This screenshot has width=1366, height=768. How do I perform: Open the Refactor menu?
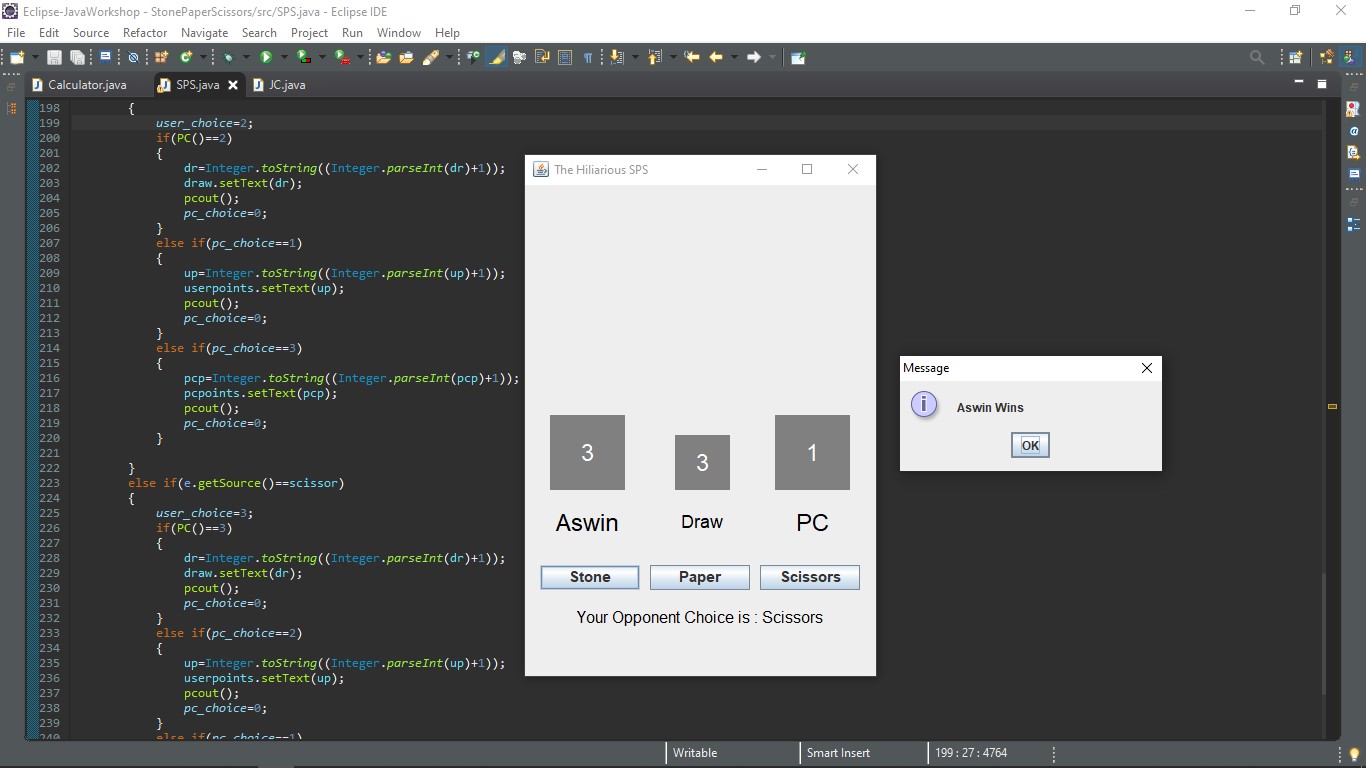coord(145,33)
